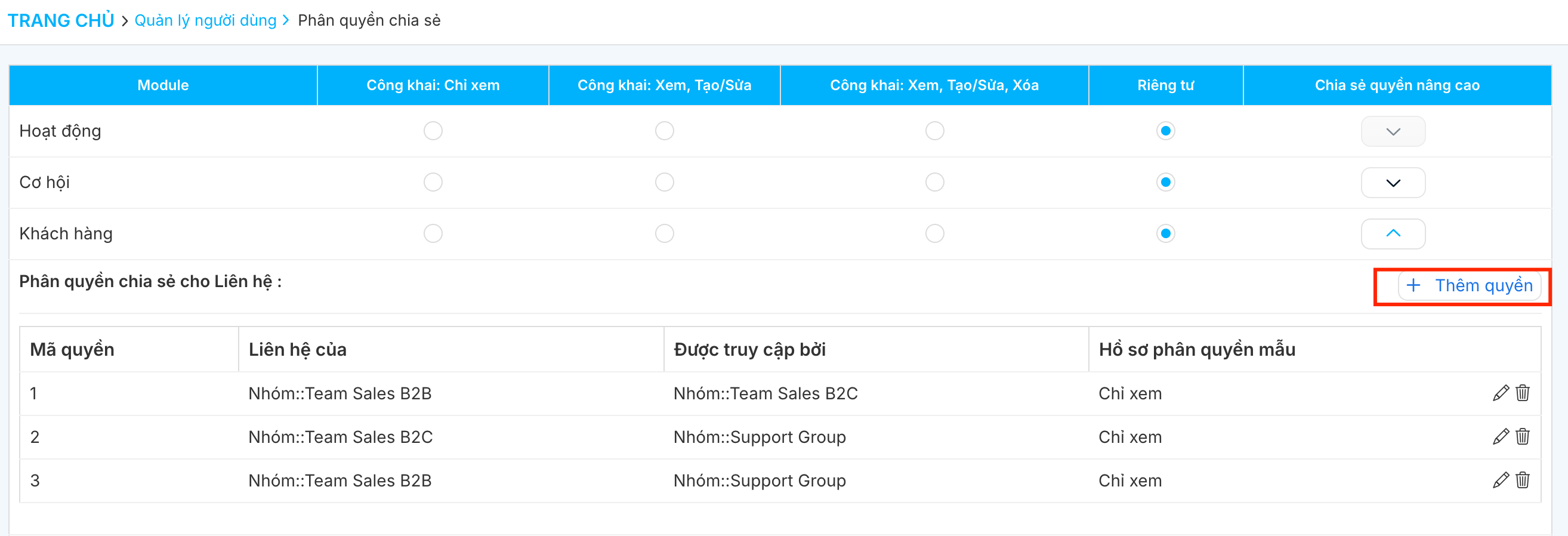Select 'Xem, Tạo/Sửa, Xóa' for Khách hàng
Viewport: 1568px width, 536px height.
(x=934, y=233)
